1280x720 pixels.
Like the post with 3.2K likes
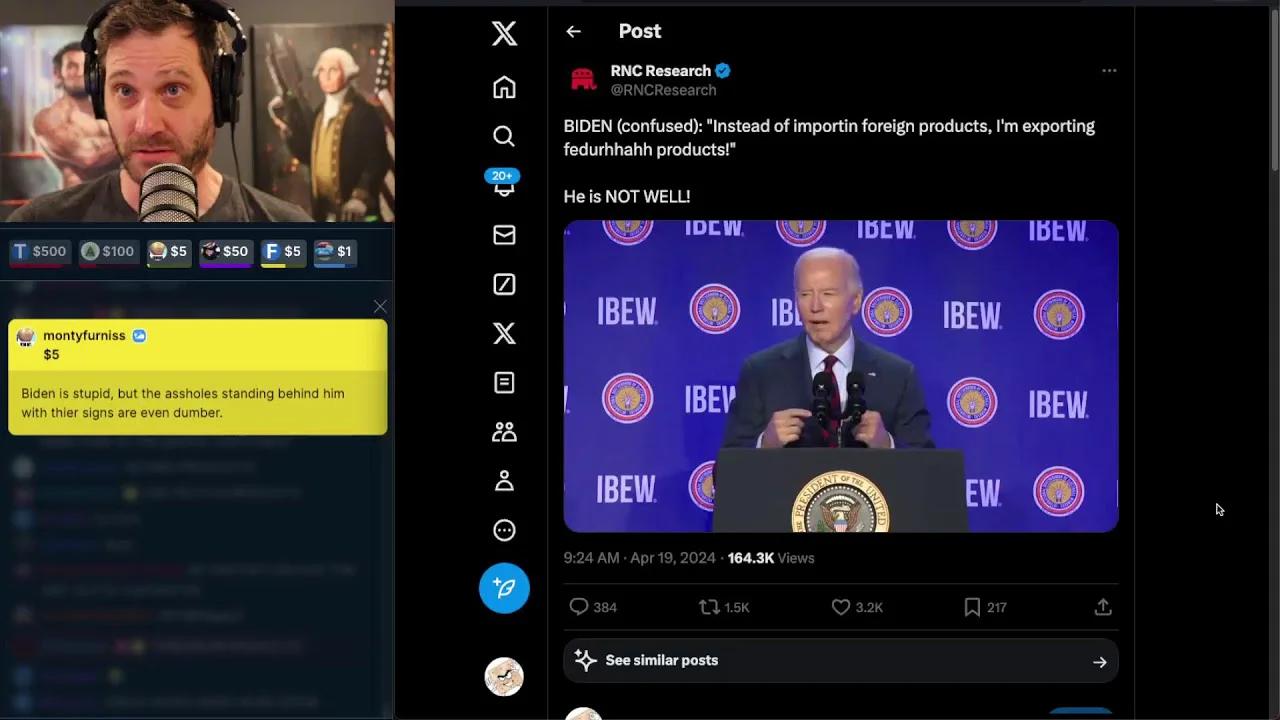[x=857, y=607]
